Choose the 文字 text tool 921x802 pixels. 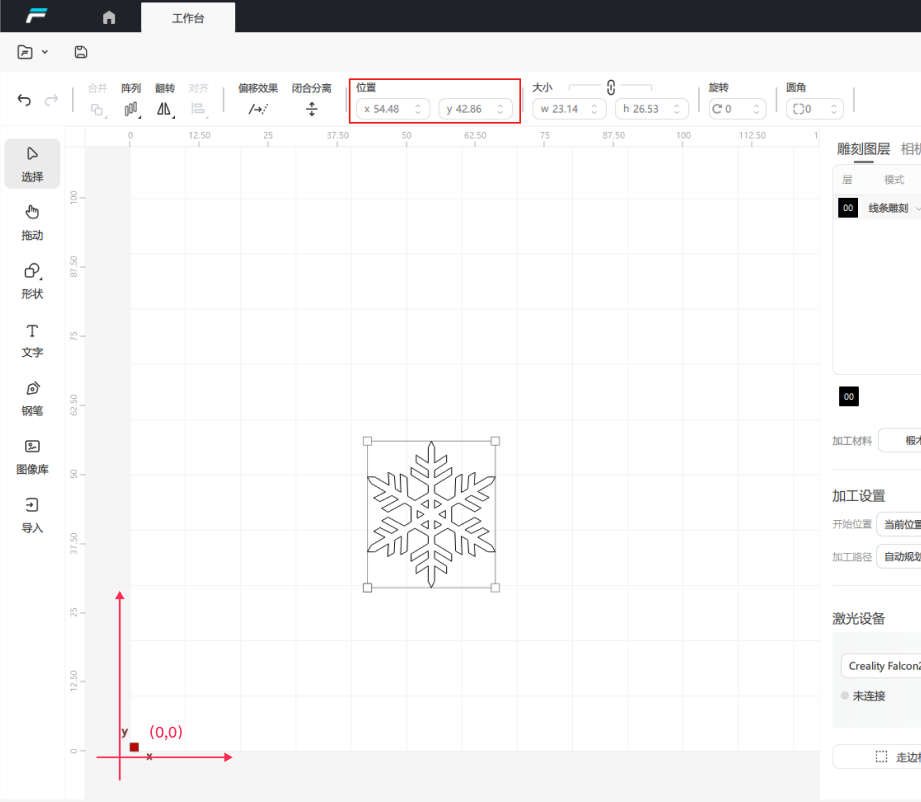click(x=32, y=338)
